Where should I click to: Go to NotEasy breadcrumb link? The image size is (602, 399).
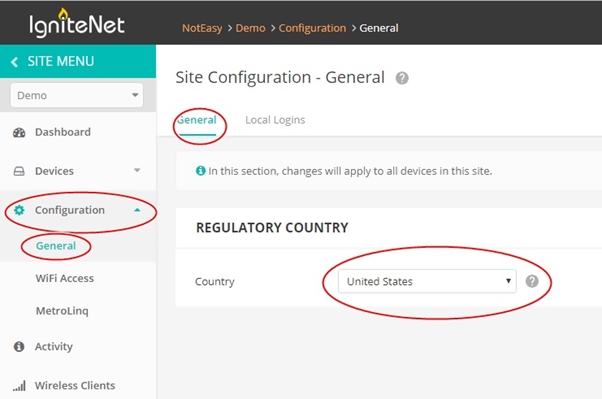tap(202, 28)
